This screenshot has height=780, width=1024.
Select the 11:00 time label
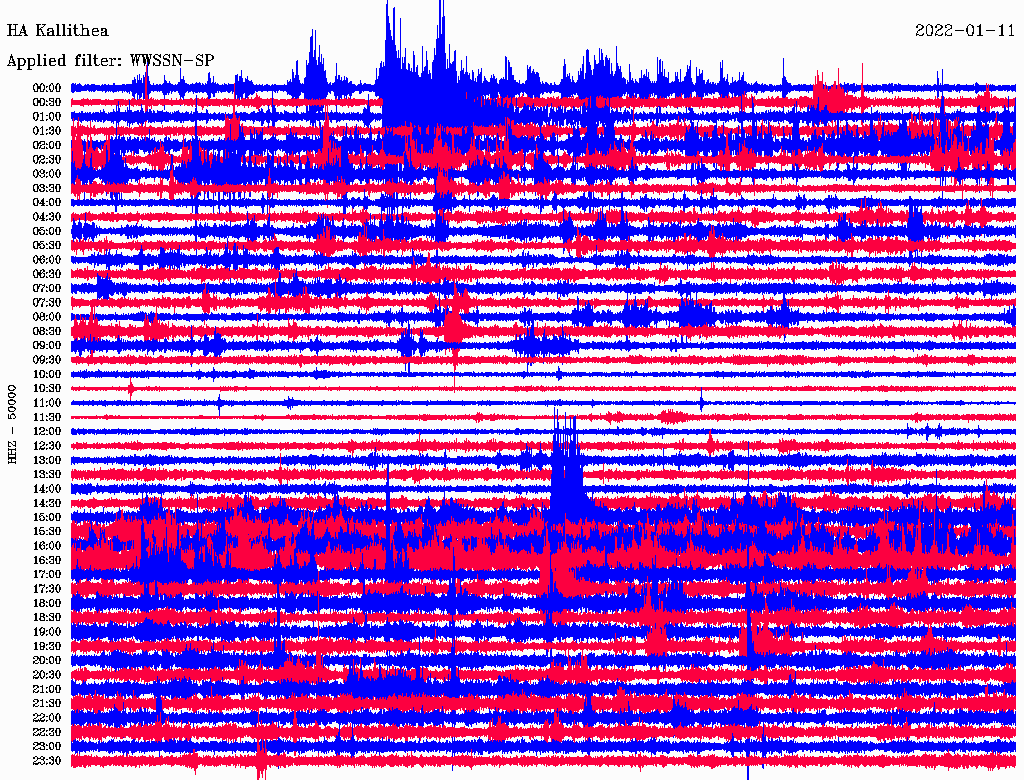coord(47,402)
